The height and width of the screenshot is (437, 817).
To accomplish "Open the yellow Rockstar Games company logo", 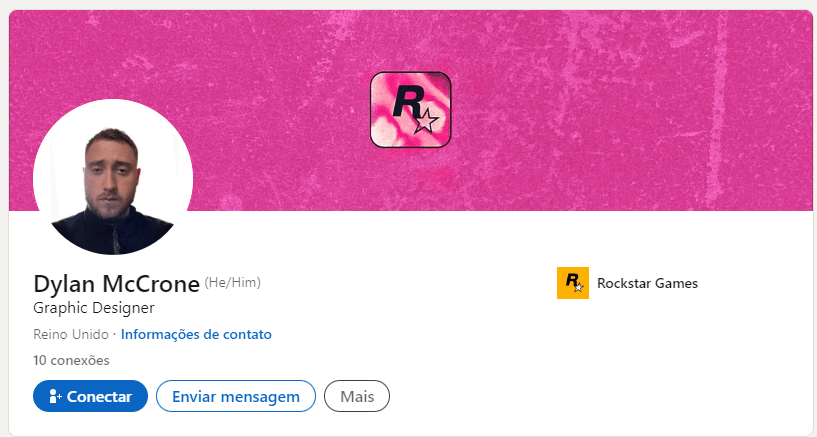I will [573, 283].
